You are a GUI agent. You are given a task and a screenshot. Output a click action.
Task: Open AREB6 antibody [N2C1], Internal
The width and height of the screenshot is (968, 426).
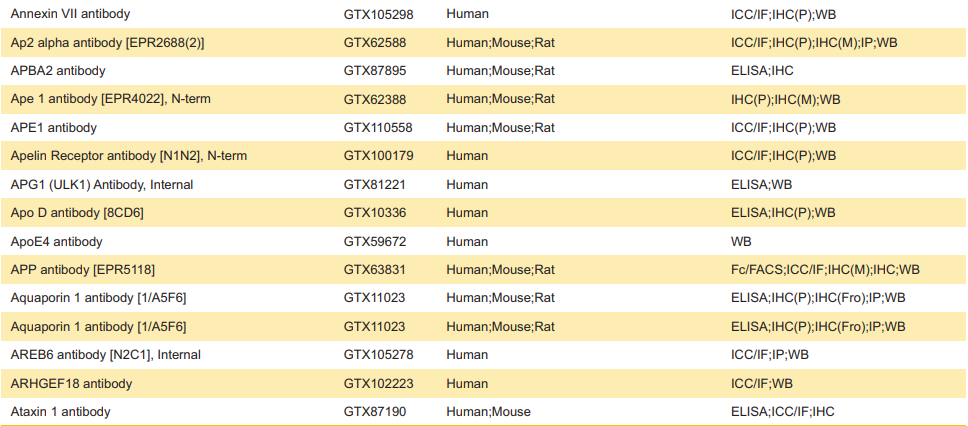pyautogui.click(x=105, y=355)
